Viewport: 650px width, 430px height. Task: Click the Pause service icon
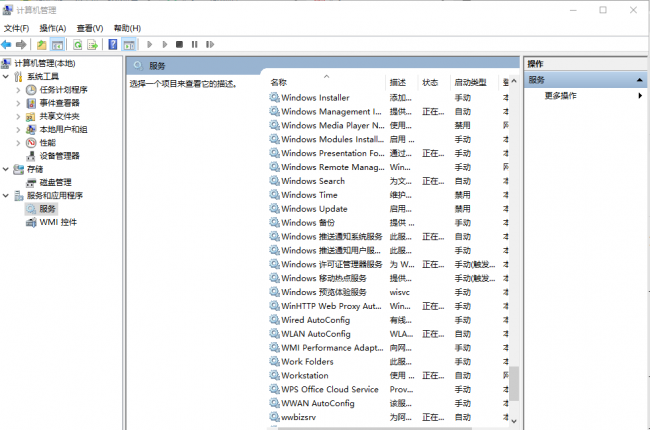pyautogui.click(x=194, y=44)
